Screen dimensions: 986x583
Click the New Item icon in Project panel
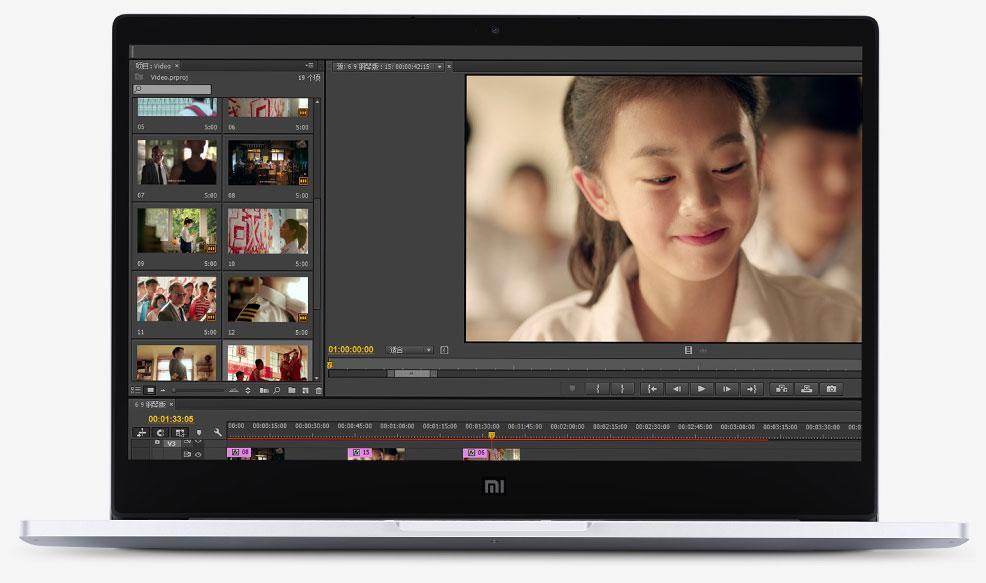[306, 391]
